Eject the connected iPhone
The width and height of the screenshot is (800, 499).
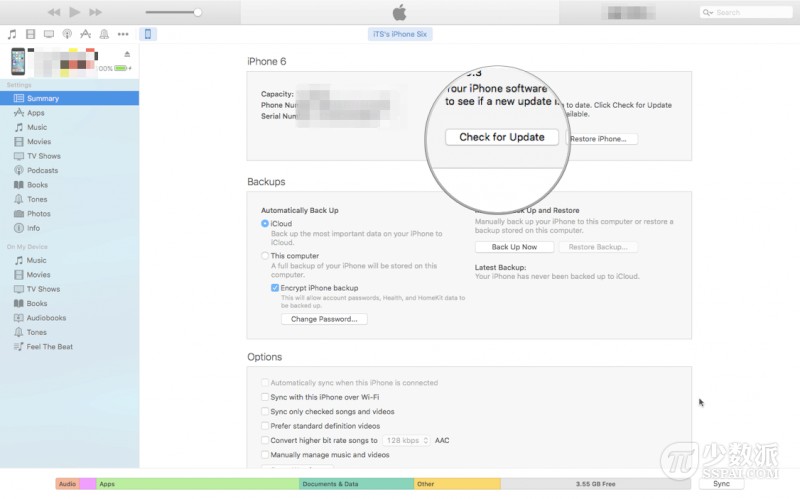[127, 54]
